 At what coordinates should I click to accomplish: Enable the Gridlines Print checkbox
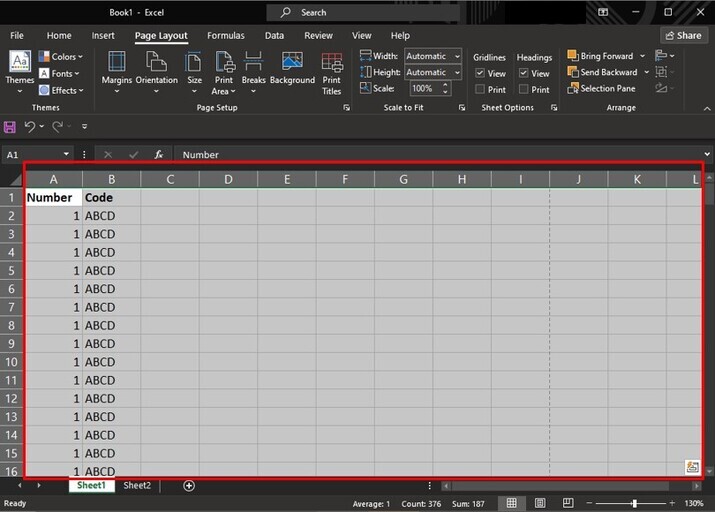[x=480, y=90]
